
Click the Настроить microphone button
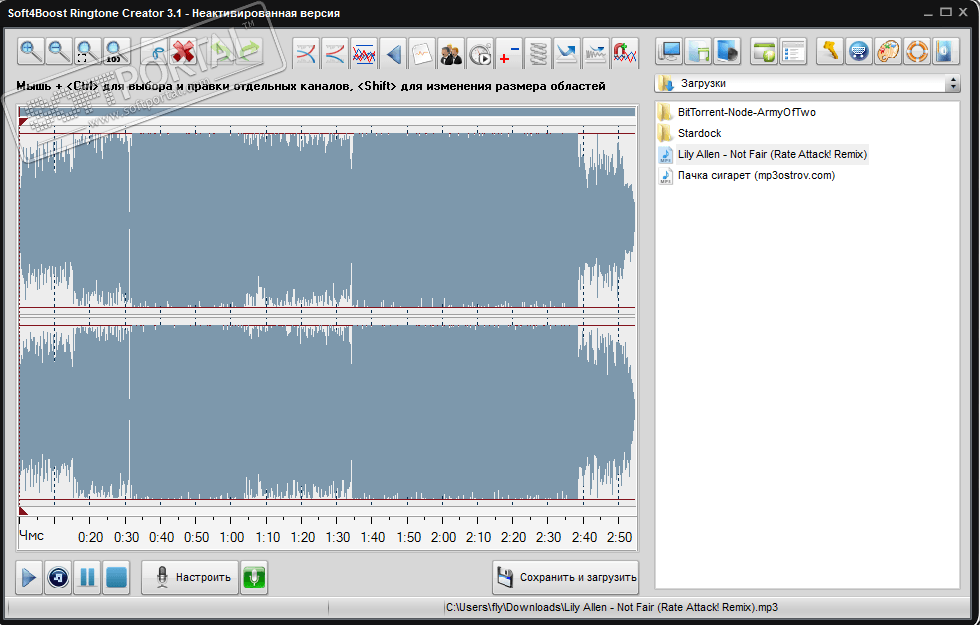190,578
